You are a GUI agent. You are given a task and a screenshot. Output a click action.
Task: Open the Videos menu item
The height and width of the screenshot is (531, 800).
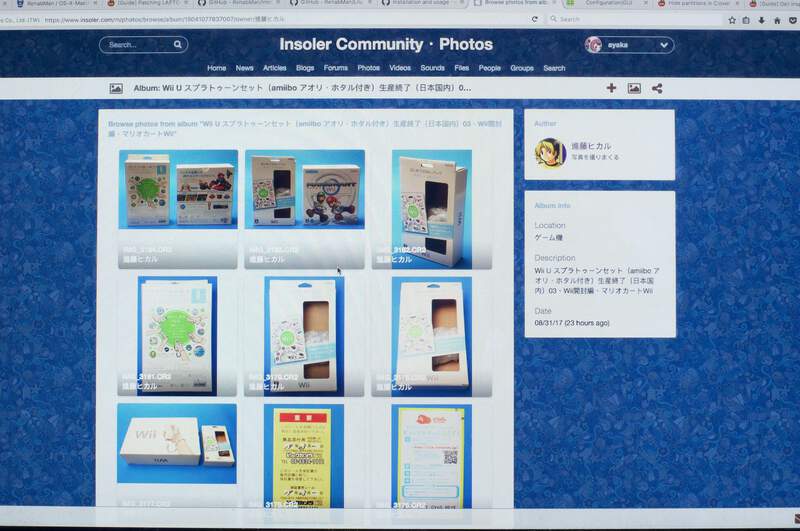(400, 68)
